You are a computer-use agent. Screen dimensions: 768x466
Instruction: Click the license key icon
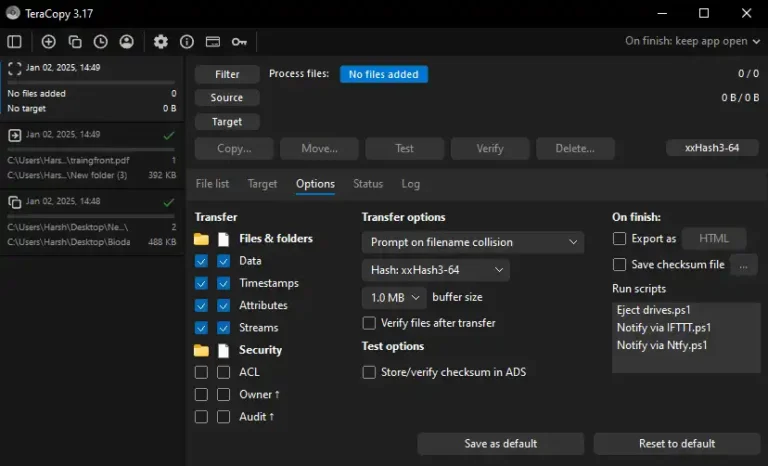click(239, 42)
